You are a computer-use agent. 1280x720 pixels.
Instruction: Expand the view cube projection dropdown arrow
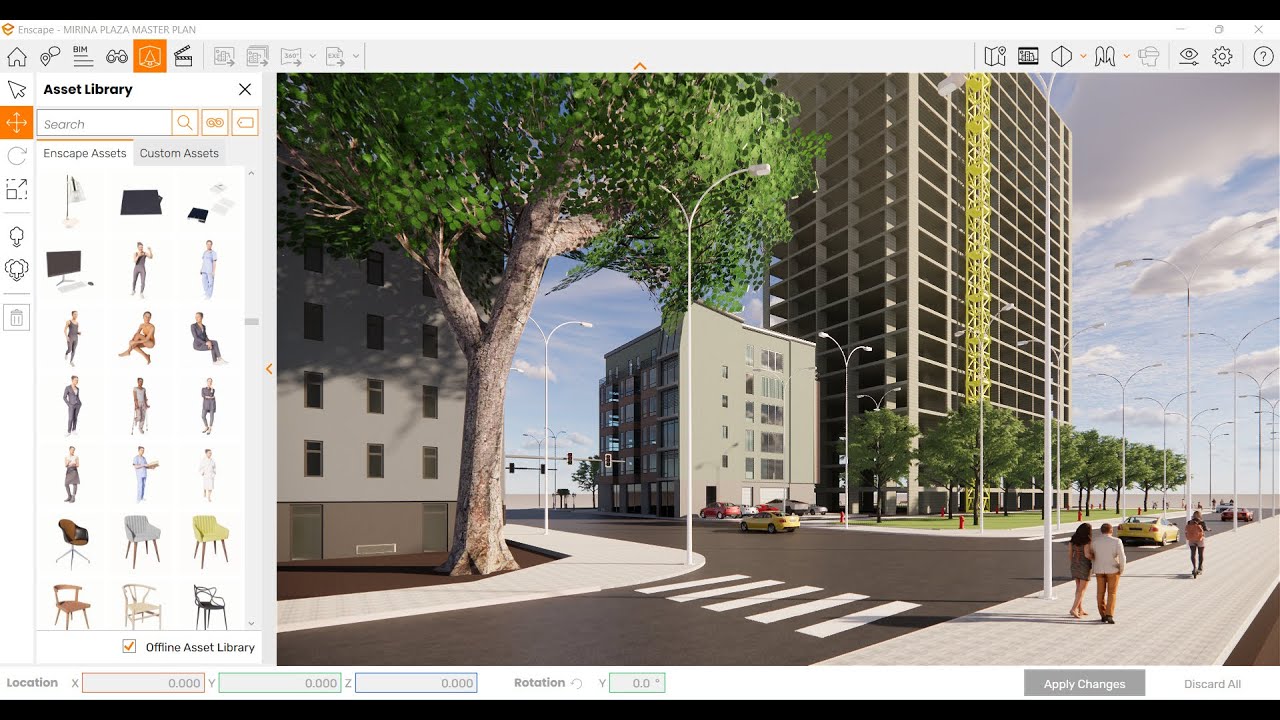[1083, 56]
